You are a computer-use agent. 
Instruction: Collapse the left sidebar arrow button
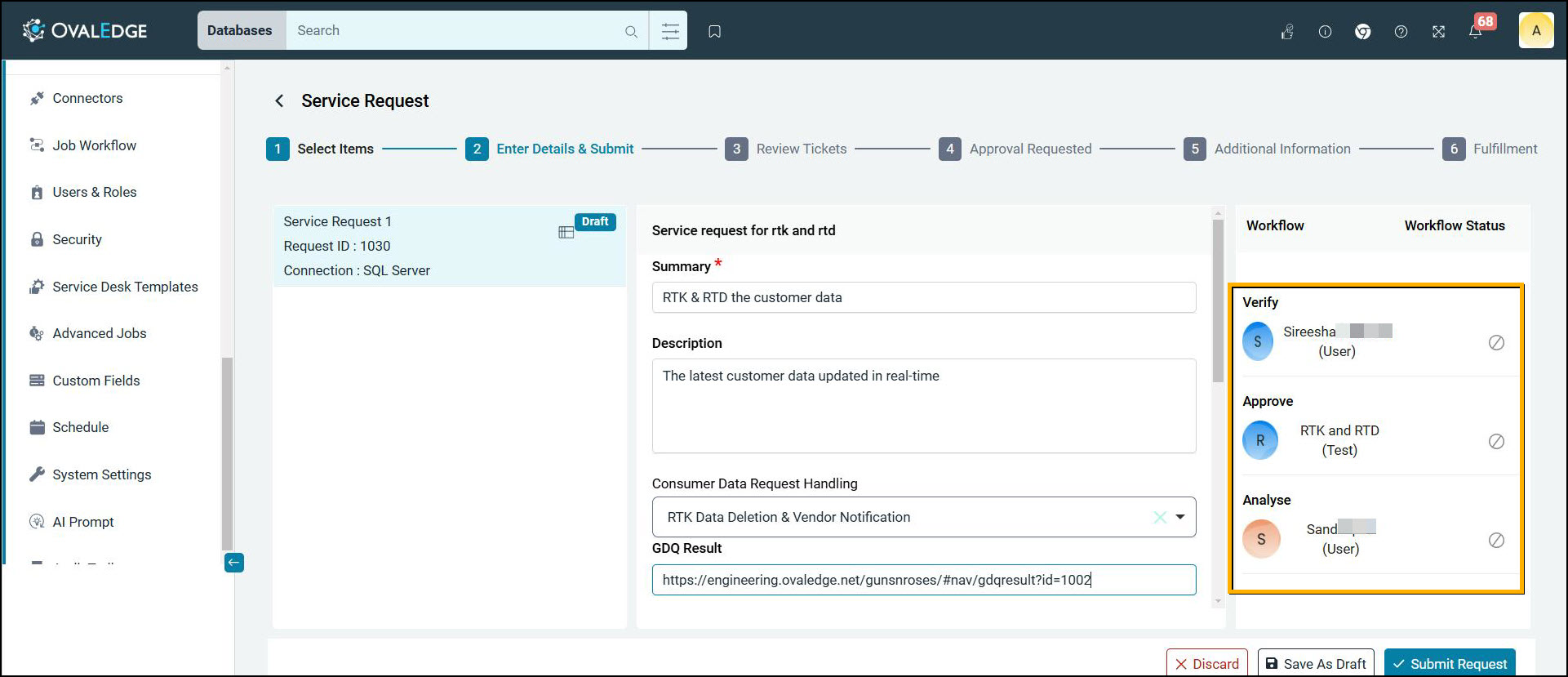[234, 563]
